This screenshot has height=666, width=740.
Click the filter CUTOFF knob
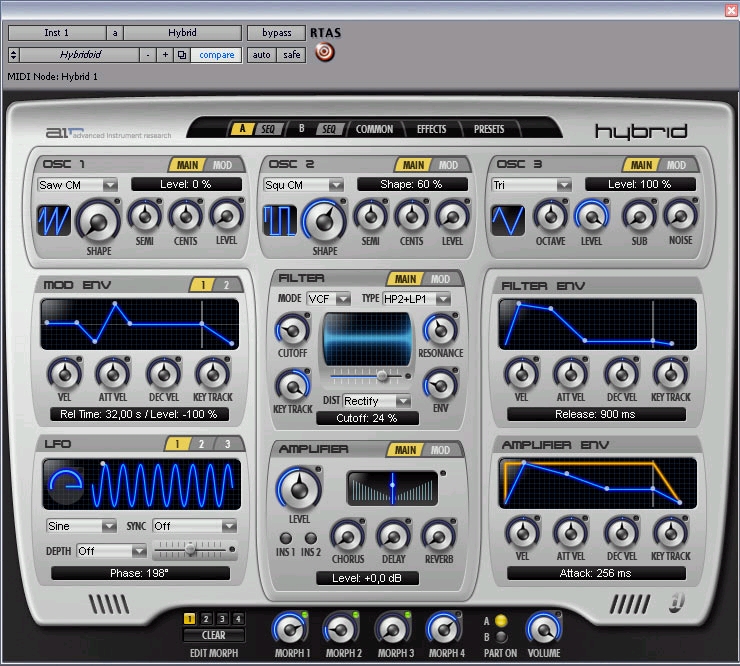(293, 330)
